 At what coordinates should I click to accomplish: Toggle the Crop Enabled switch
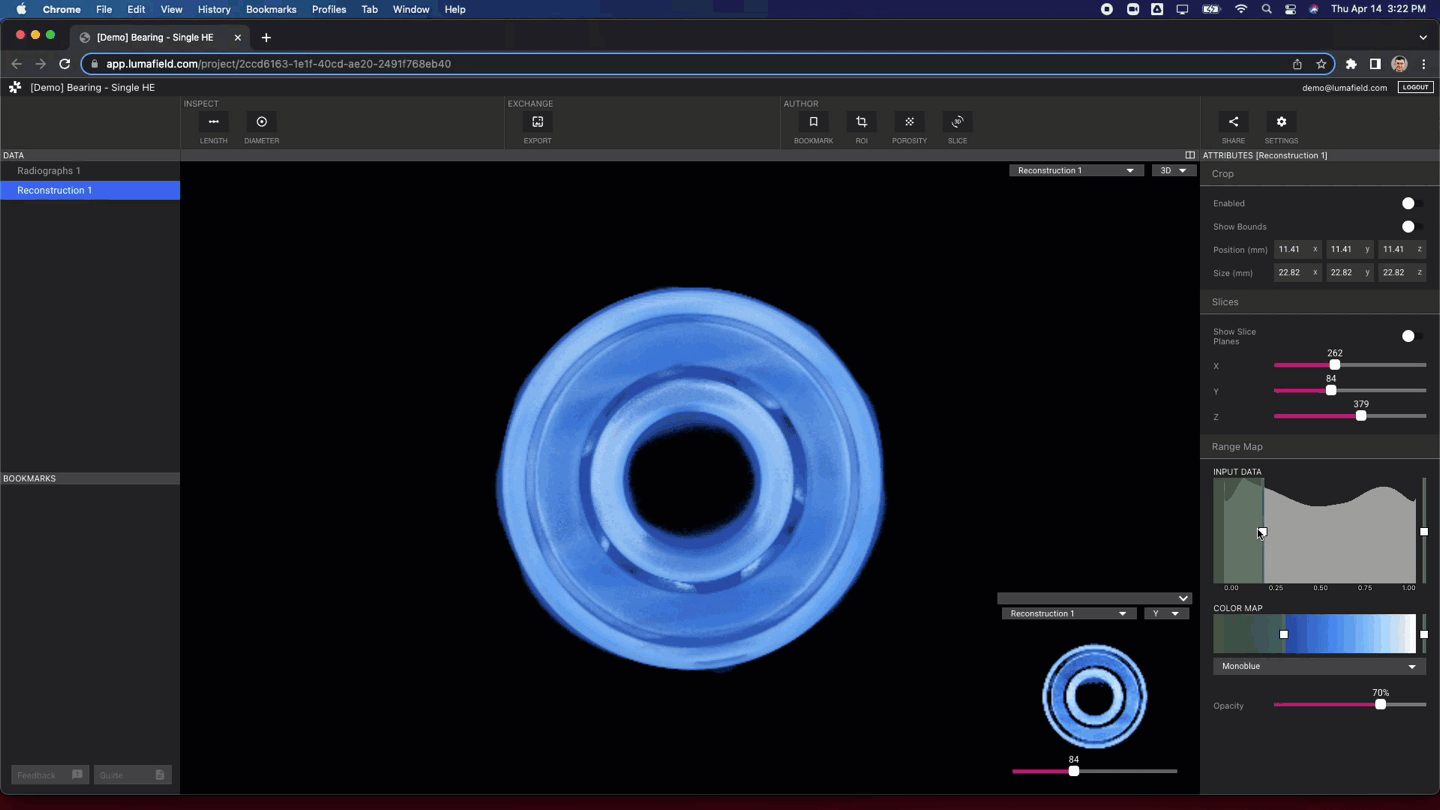pyautogui.click(x=1411, y=203)
